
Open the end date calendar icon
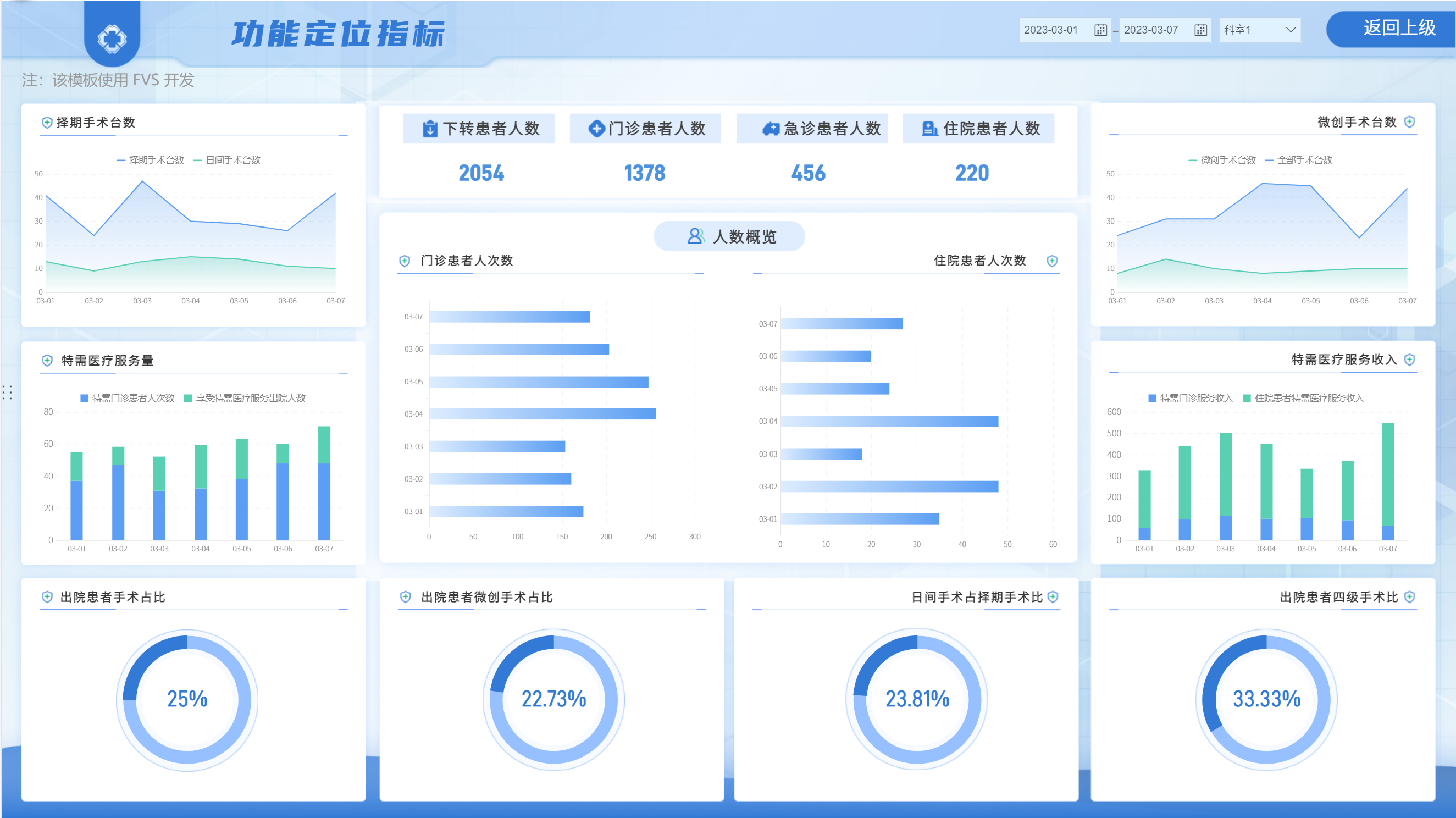pos(1200,30)
